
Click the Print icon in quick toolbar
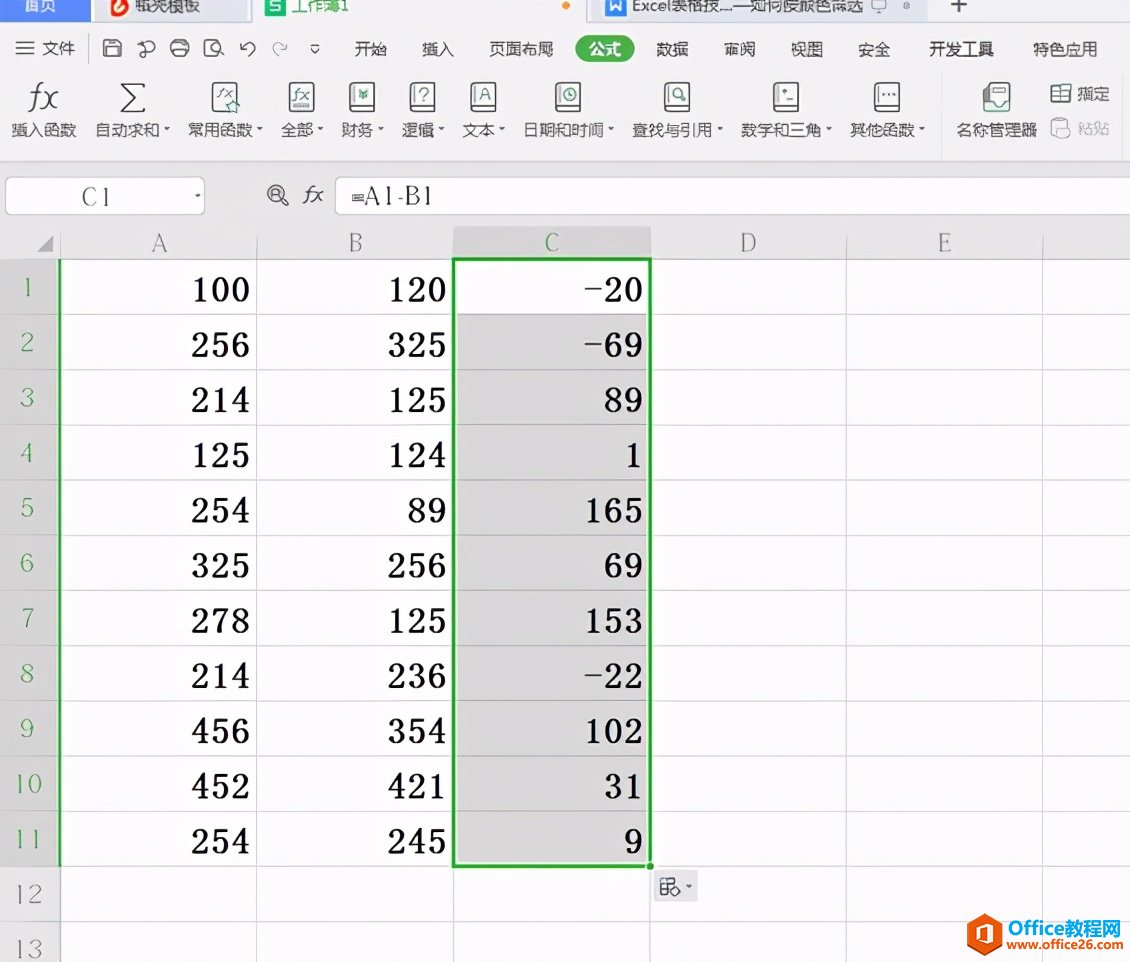pos(180,48)
